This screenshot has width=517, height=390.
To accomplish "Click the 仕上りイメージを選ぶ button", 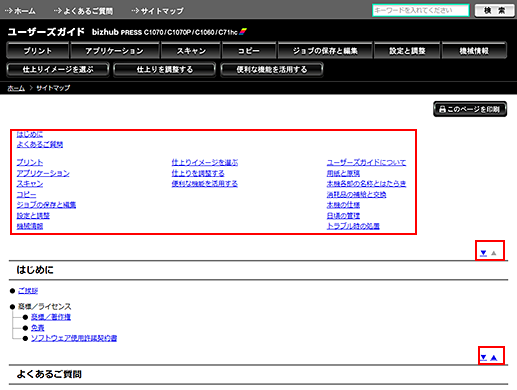I will click(x=58, y=70).
